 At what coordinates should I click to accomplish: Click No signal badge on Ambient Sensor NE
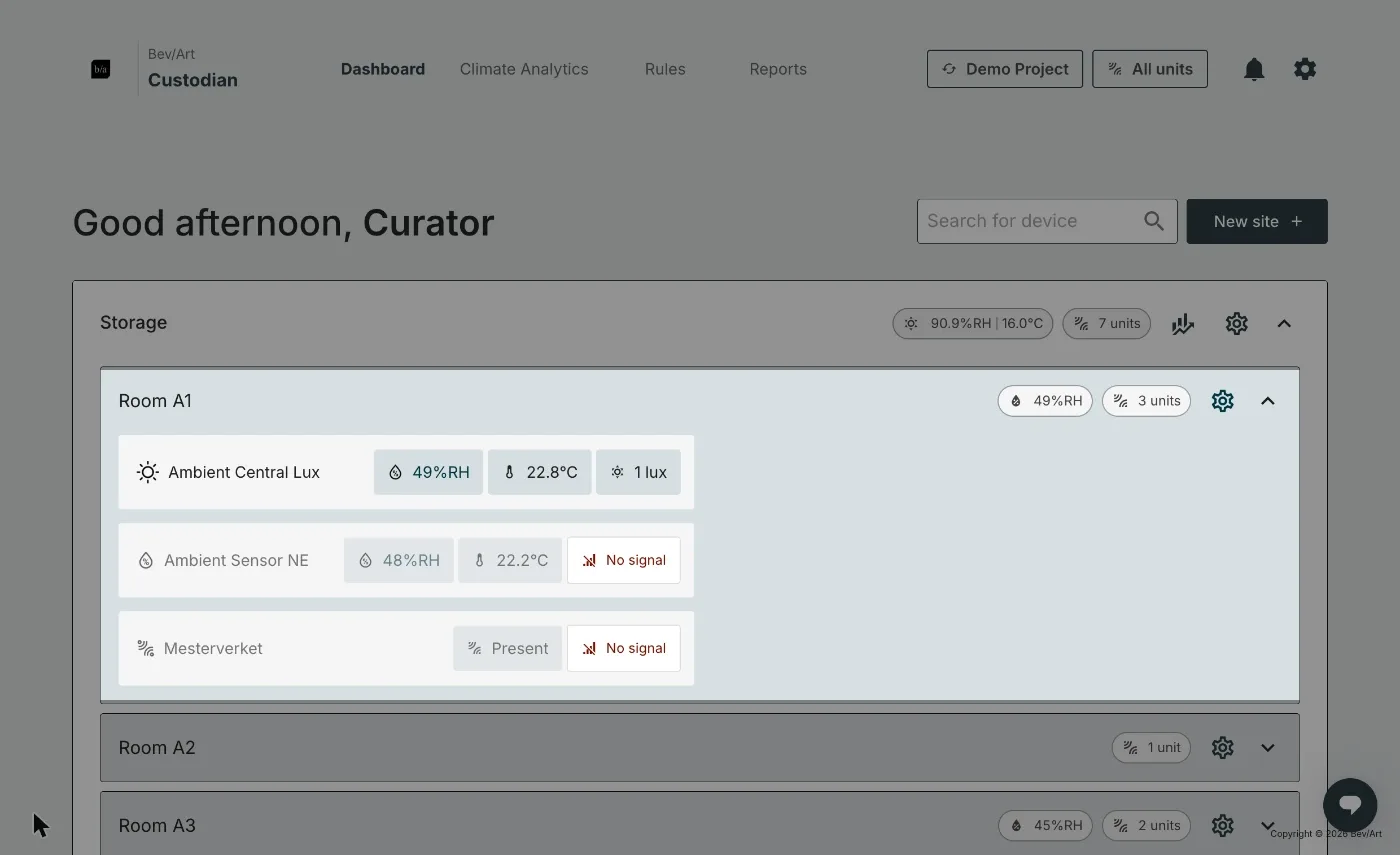point(624,560)
